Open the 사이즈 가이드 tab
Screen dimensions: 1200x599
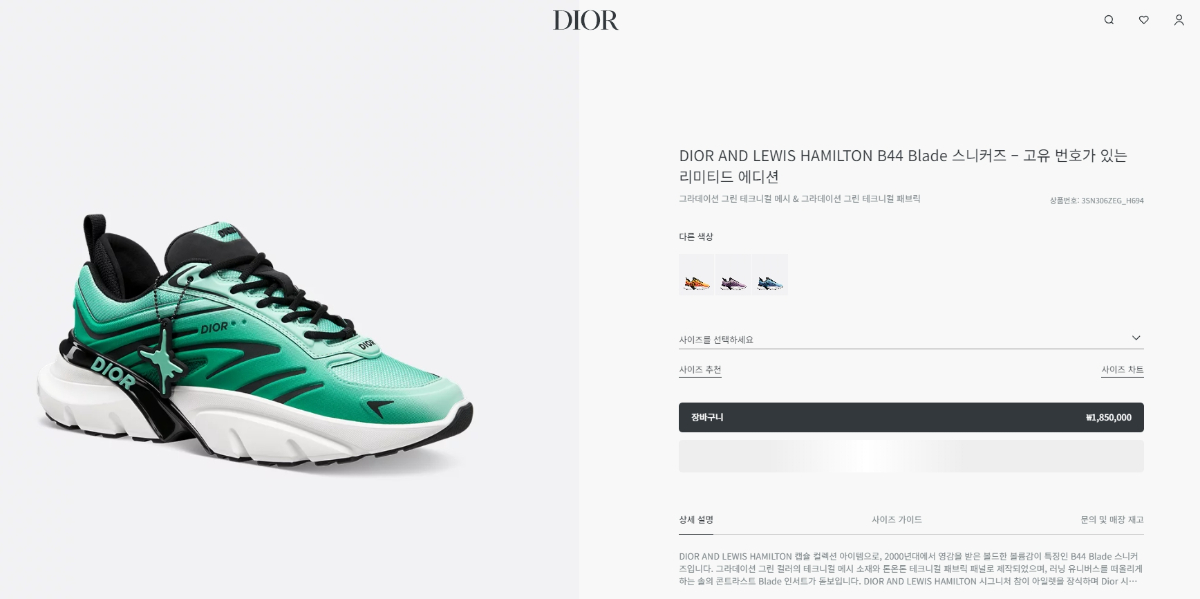pyautogui.click(x=897, y=520)
